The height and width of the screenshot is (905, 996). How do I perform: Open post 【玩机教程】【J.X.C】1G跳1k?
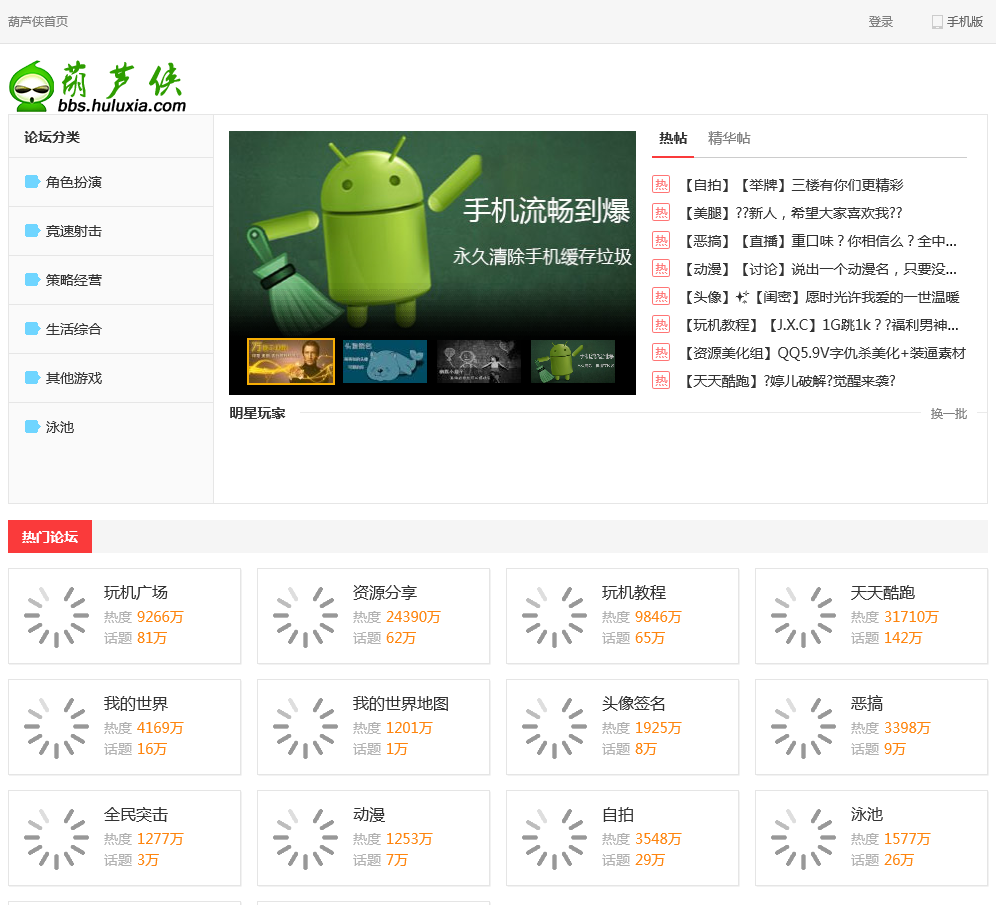tap(820, 325)
